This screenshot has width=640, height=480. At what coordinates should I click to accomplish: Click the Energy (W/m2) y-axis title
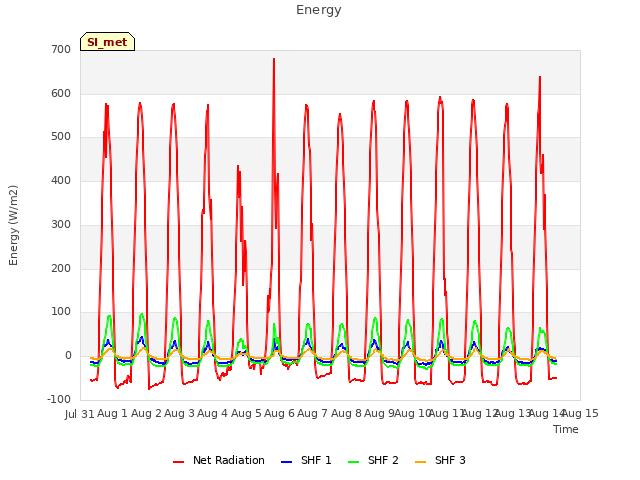point(13,225)
